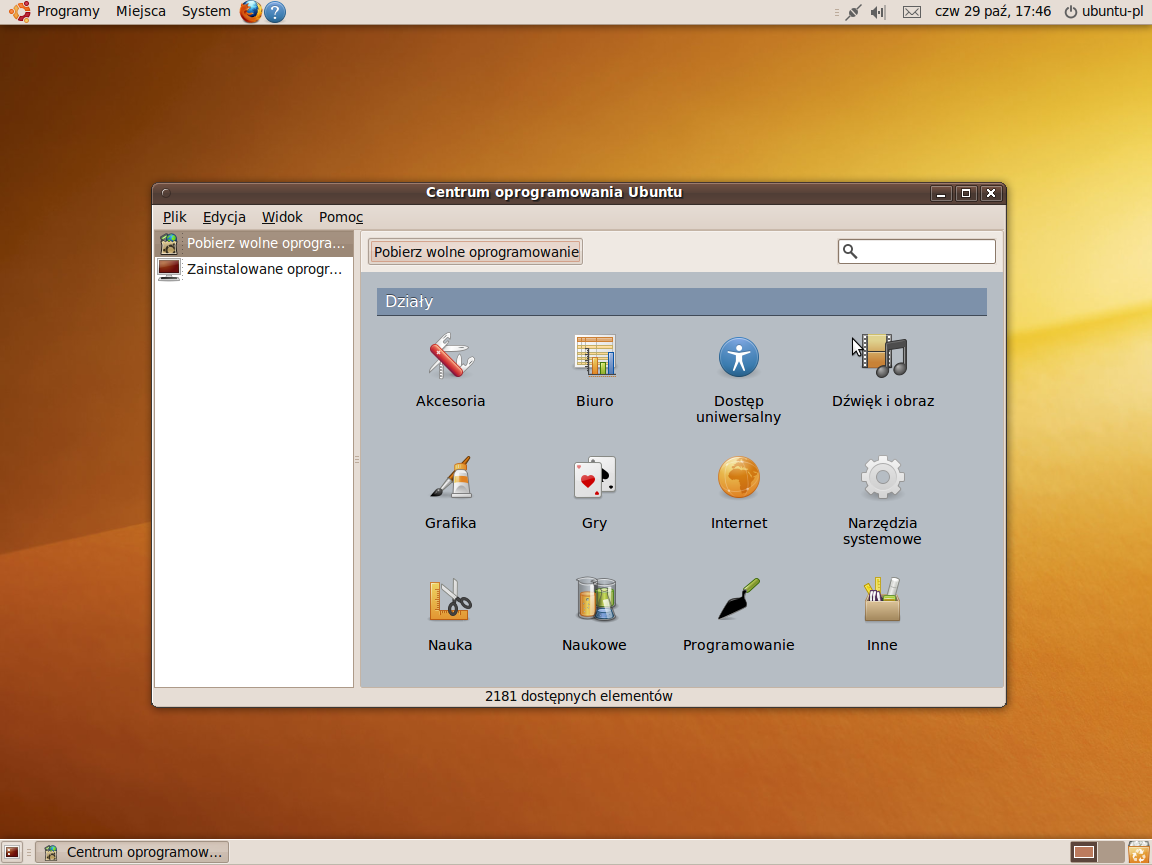The height and width of the screenshot is (865, 1152).
Task: Click the search input field
Action: point(917,251)
